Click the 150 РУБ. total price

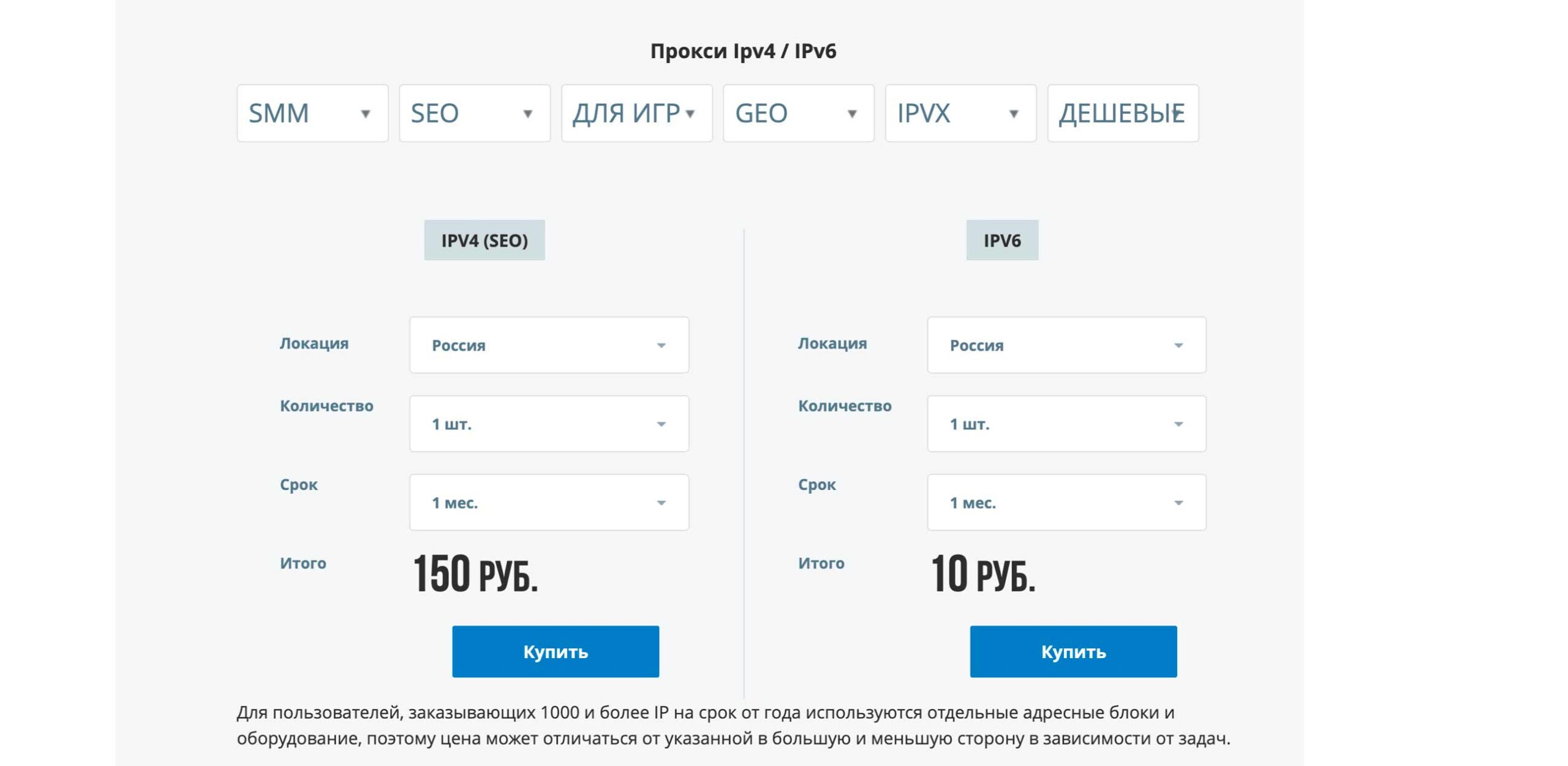(475, 574)
